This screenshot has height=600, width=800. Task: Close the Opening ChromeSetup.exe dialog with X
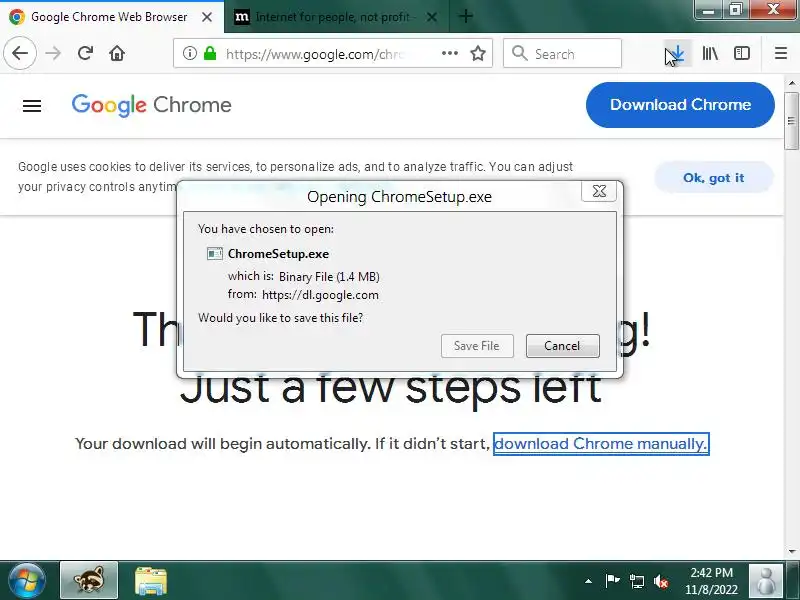click(x=599, y=191)
